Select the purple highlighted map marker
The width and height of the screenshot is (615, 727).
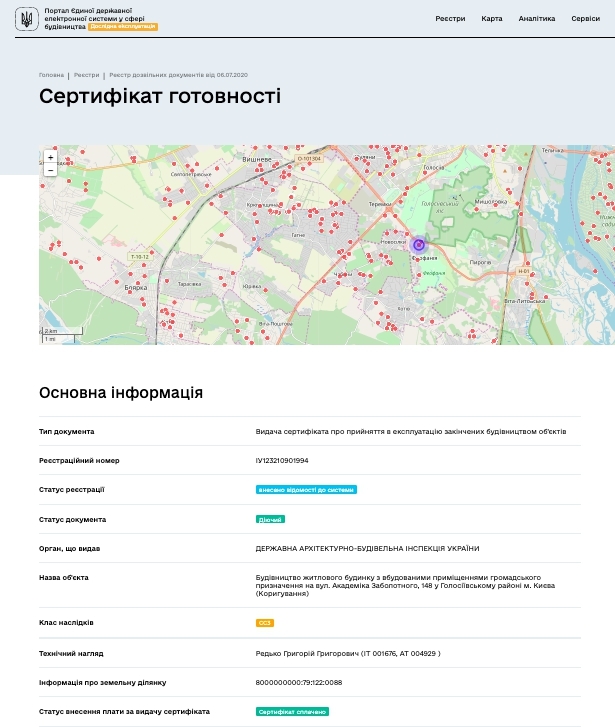click(x=418, y=244)
